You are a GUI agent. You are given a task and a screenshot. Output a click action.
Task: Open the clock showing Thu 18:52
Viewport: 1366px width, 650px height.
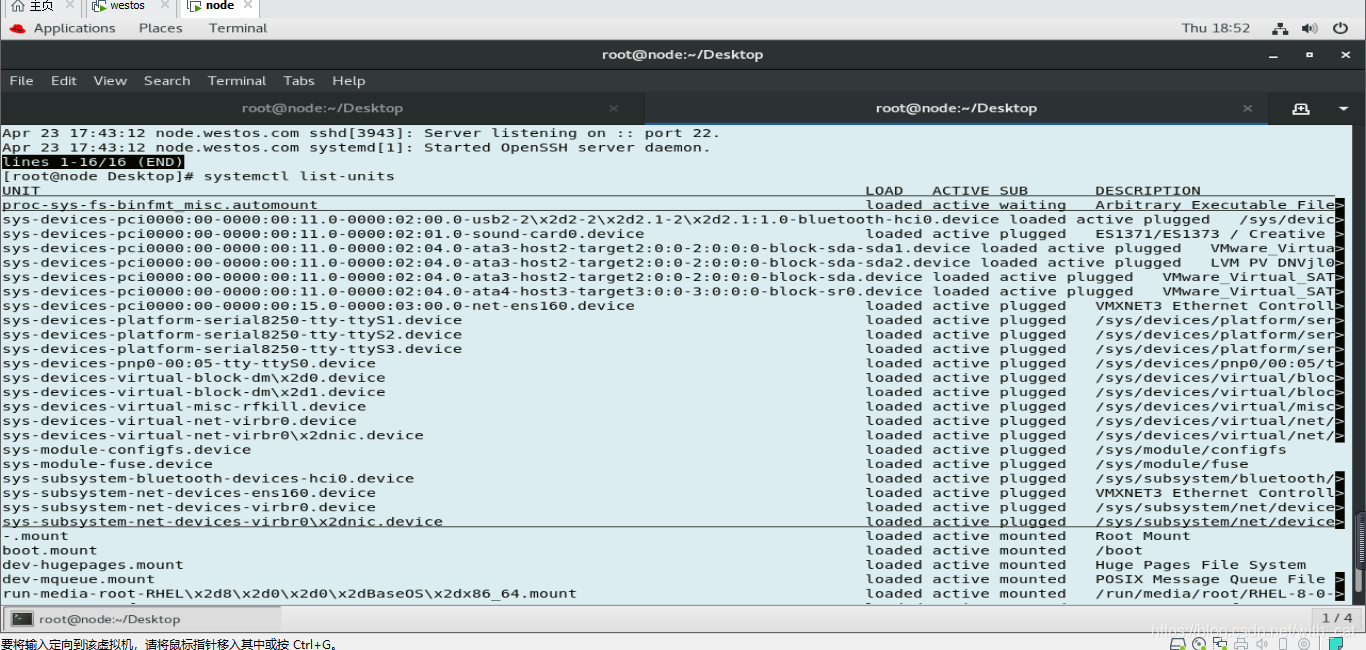tap(1216, 28)
